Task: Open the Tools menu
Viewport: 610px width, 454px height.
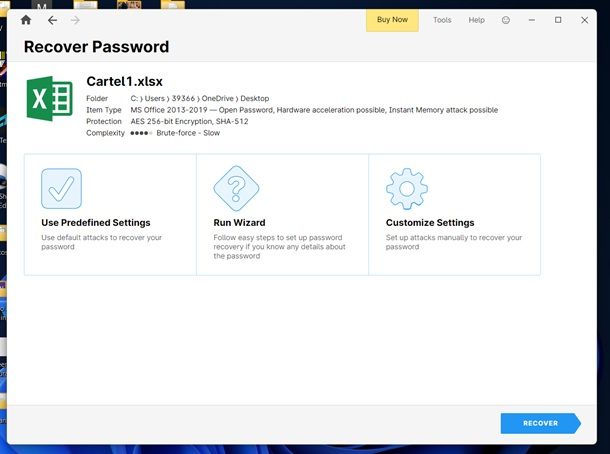Action: point(442,20)
